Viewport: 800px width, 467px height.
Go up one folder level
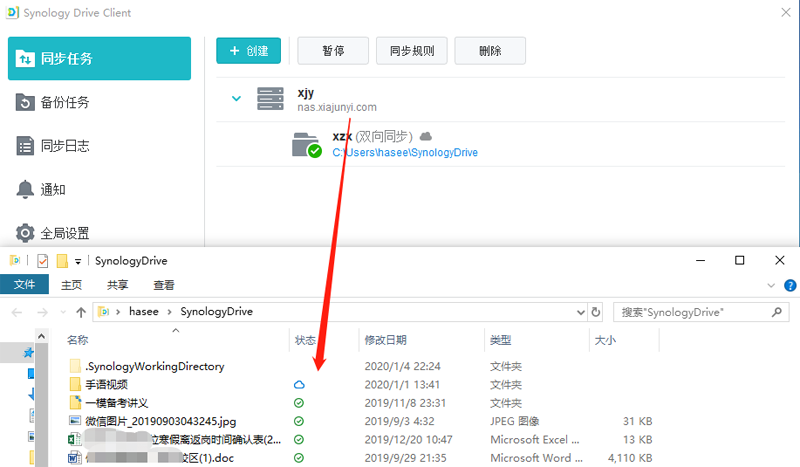click(x=81, y=312)
